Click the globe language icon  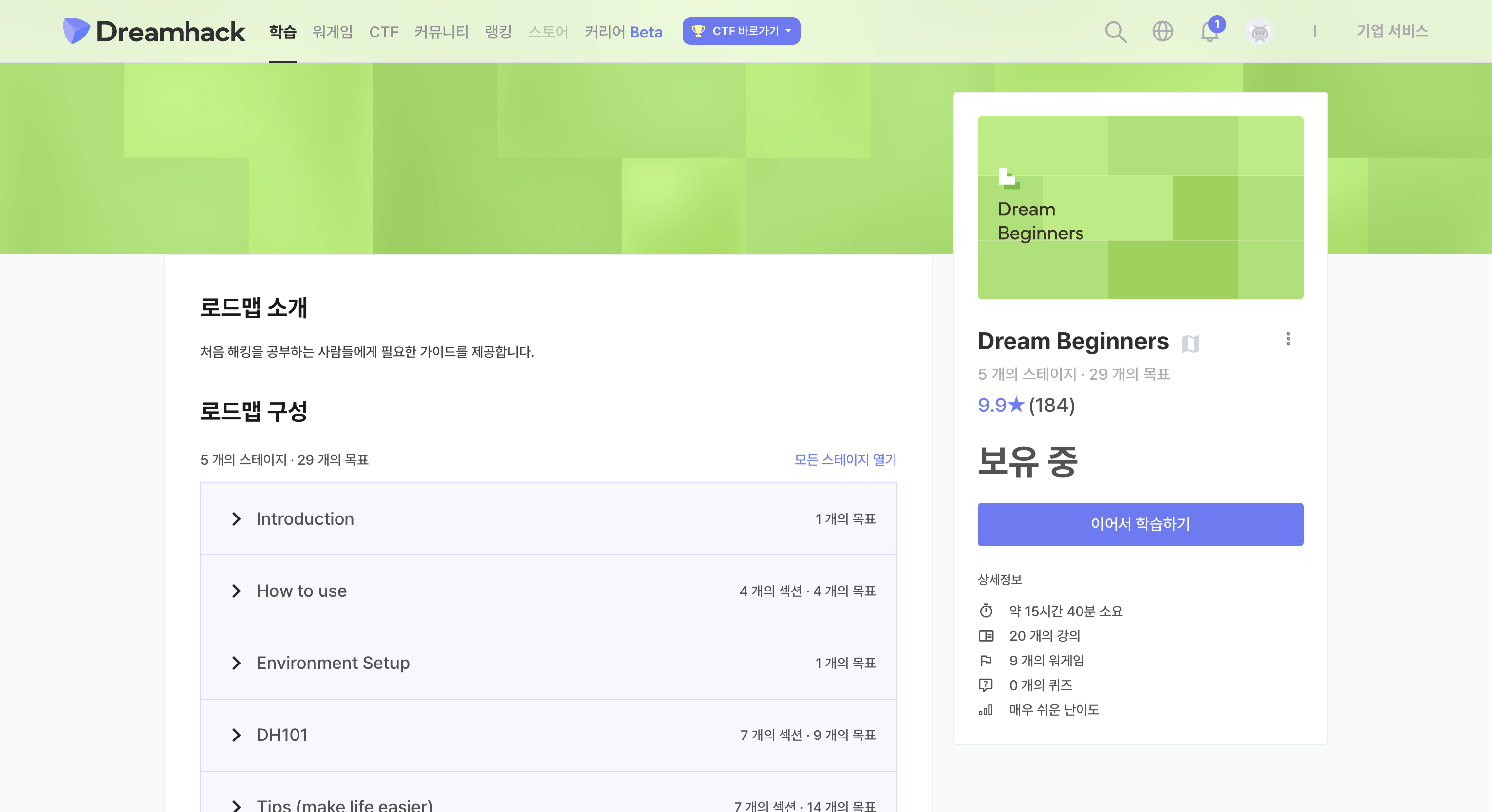(x=1162, y=31)
